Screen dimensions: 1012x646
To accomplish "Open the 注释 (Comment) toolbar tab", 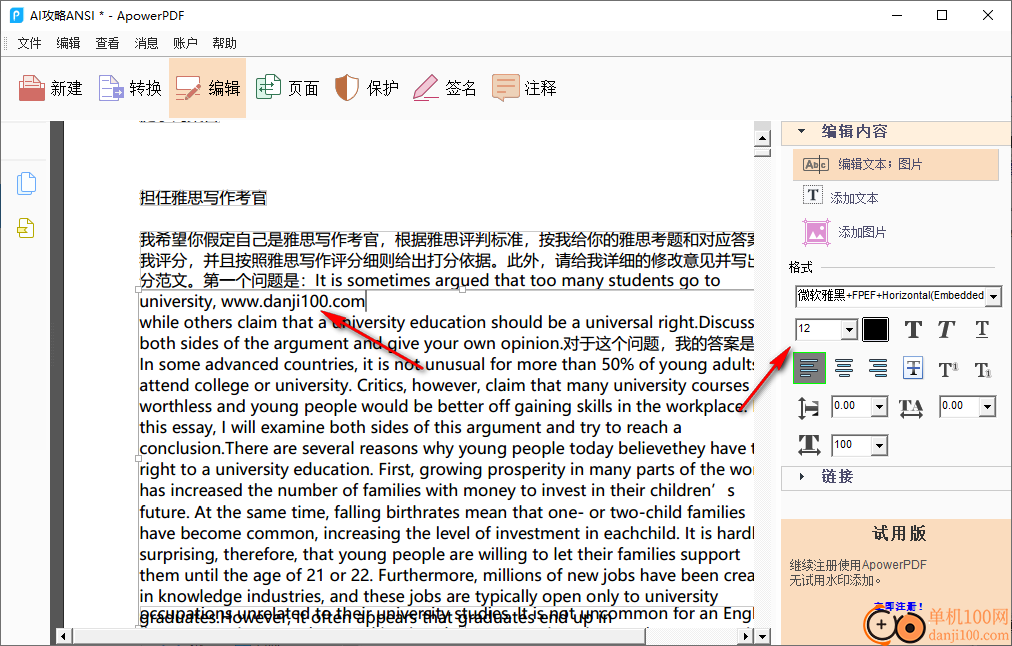I will pyautogui.click(x=524, y=88).
